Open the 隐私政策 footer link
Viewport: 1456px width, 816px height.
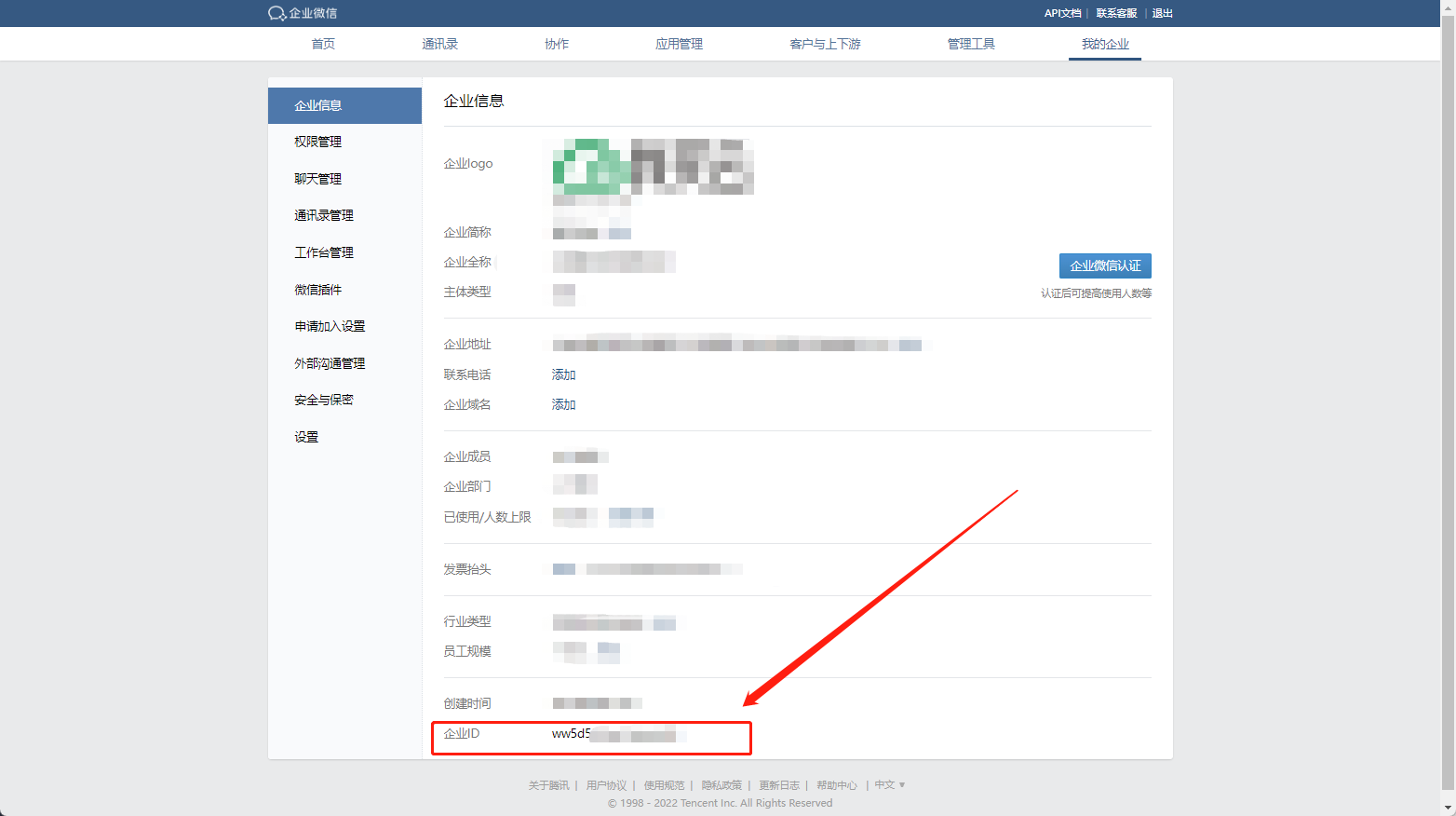721,785
